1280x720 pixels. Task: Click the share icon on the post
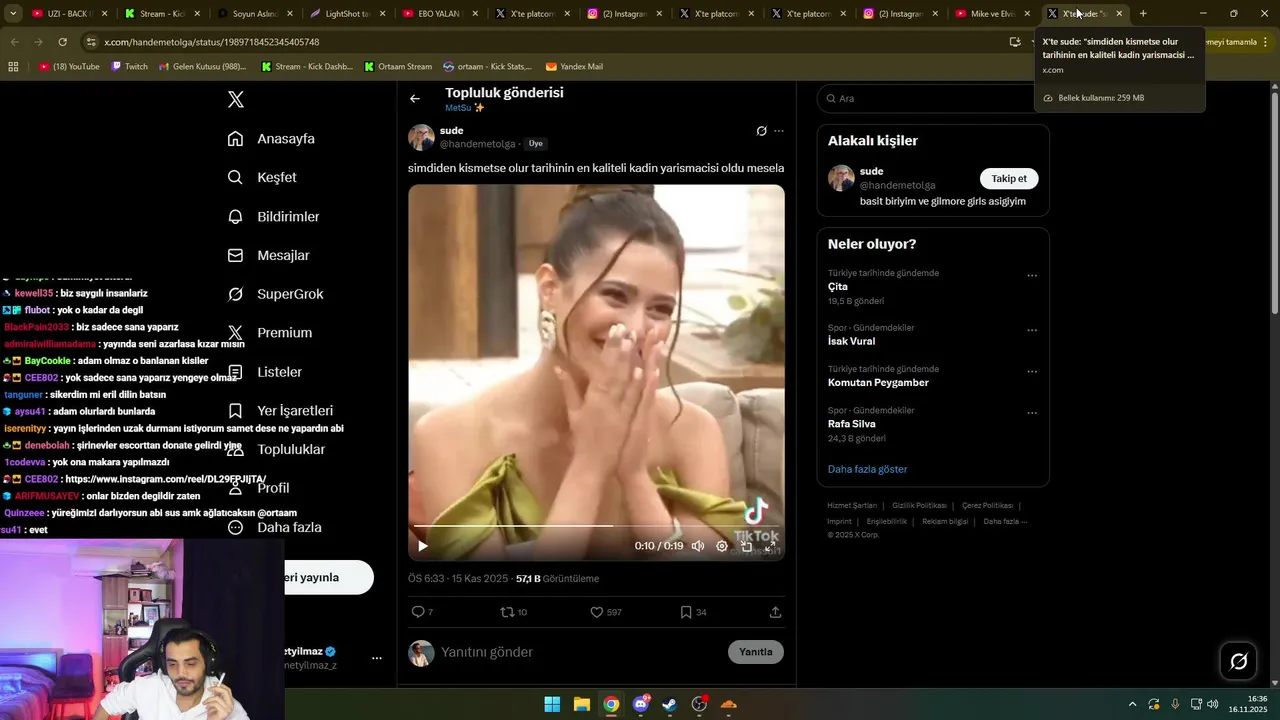click(x=775, y=612)
